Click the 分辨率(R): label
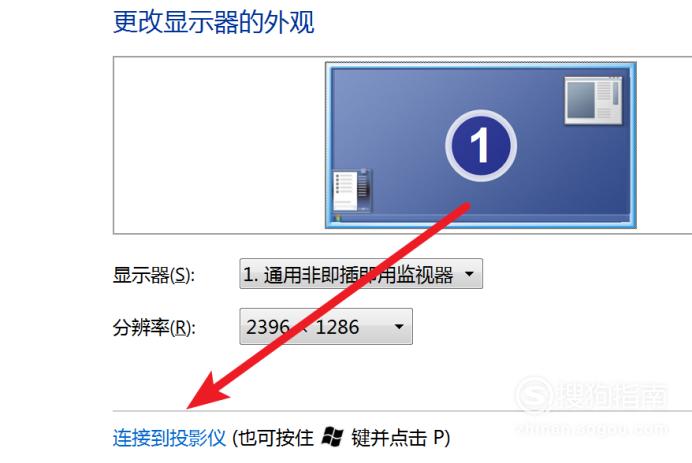This screenshot has width=692, height=463. (154, 327)
